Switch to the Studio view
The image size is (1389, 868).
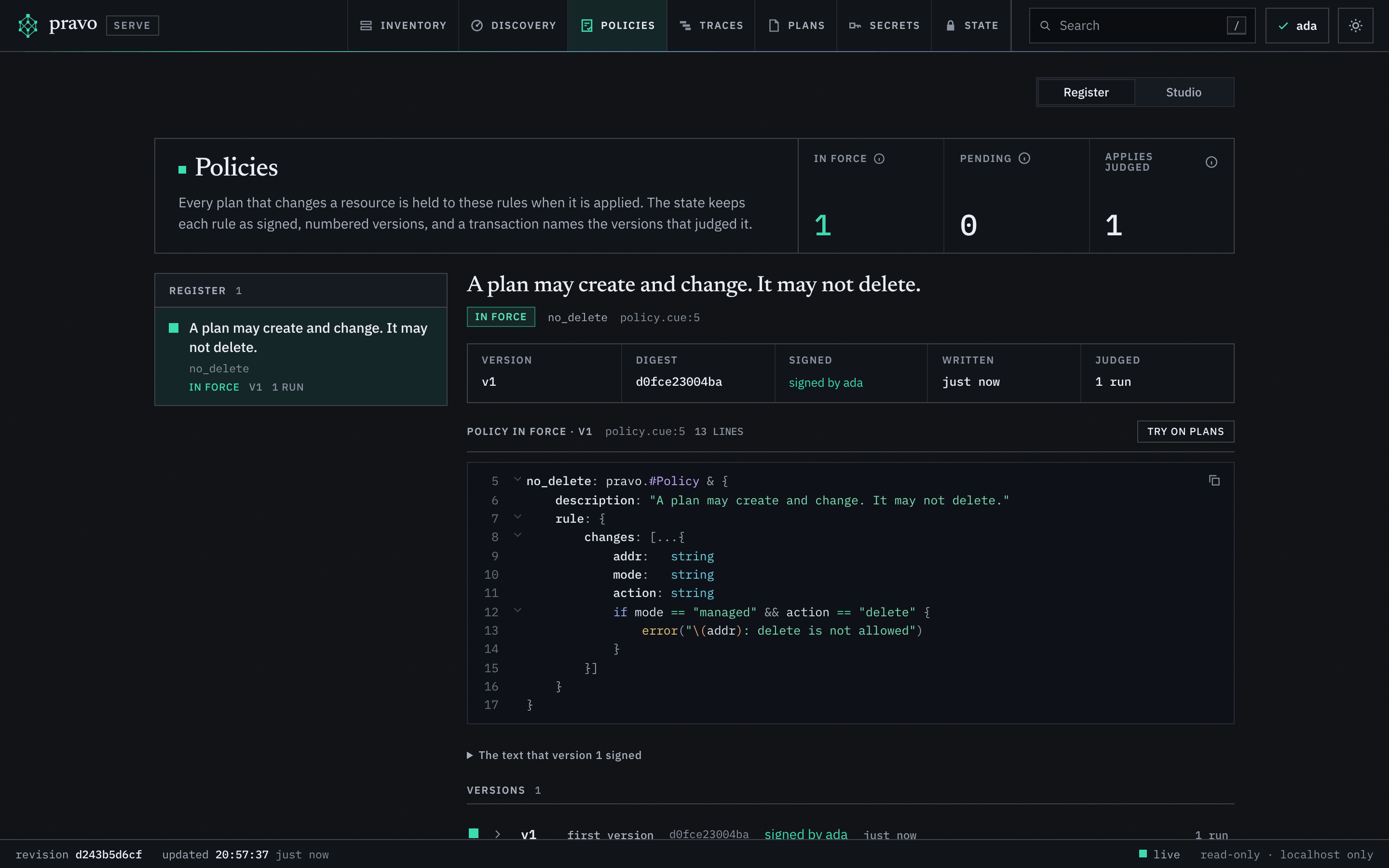click(x=1184, y=93)
